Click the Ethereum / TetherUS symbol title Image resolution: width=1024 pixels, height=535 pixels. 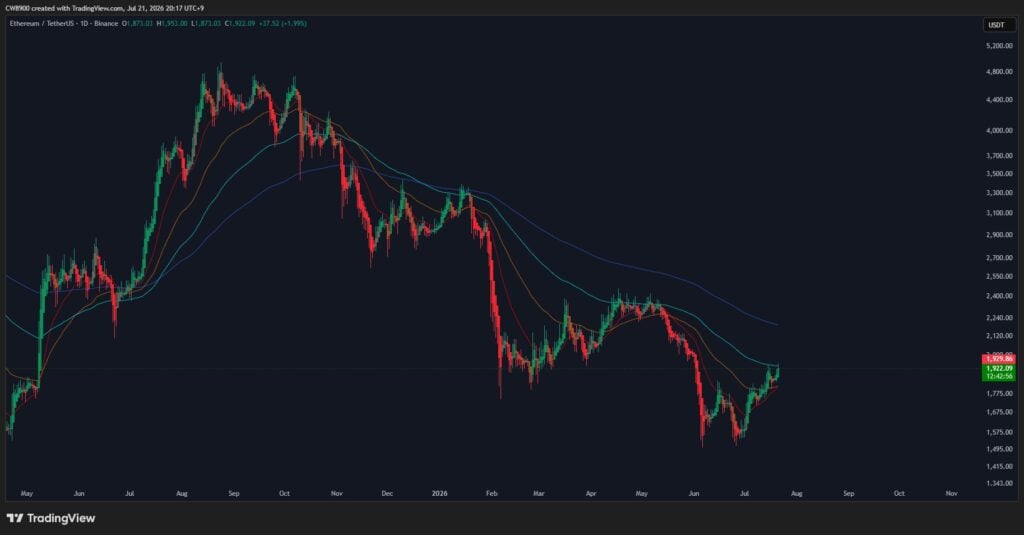[63, 24]
